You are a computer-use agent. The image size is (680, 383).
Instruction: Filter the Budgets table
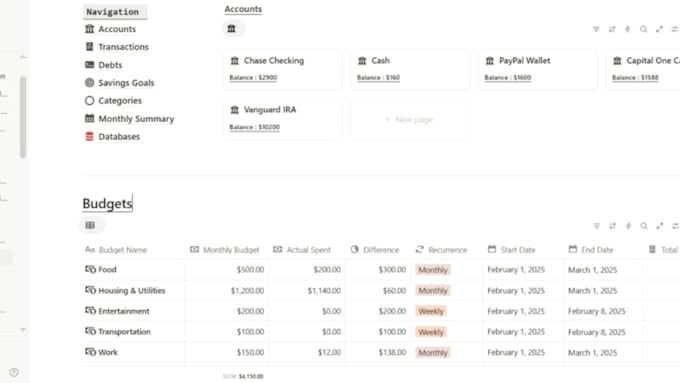click(x=597, y=226)
